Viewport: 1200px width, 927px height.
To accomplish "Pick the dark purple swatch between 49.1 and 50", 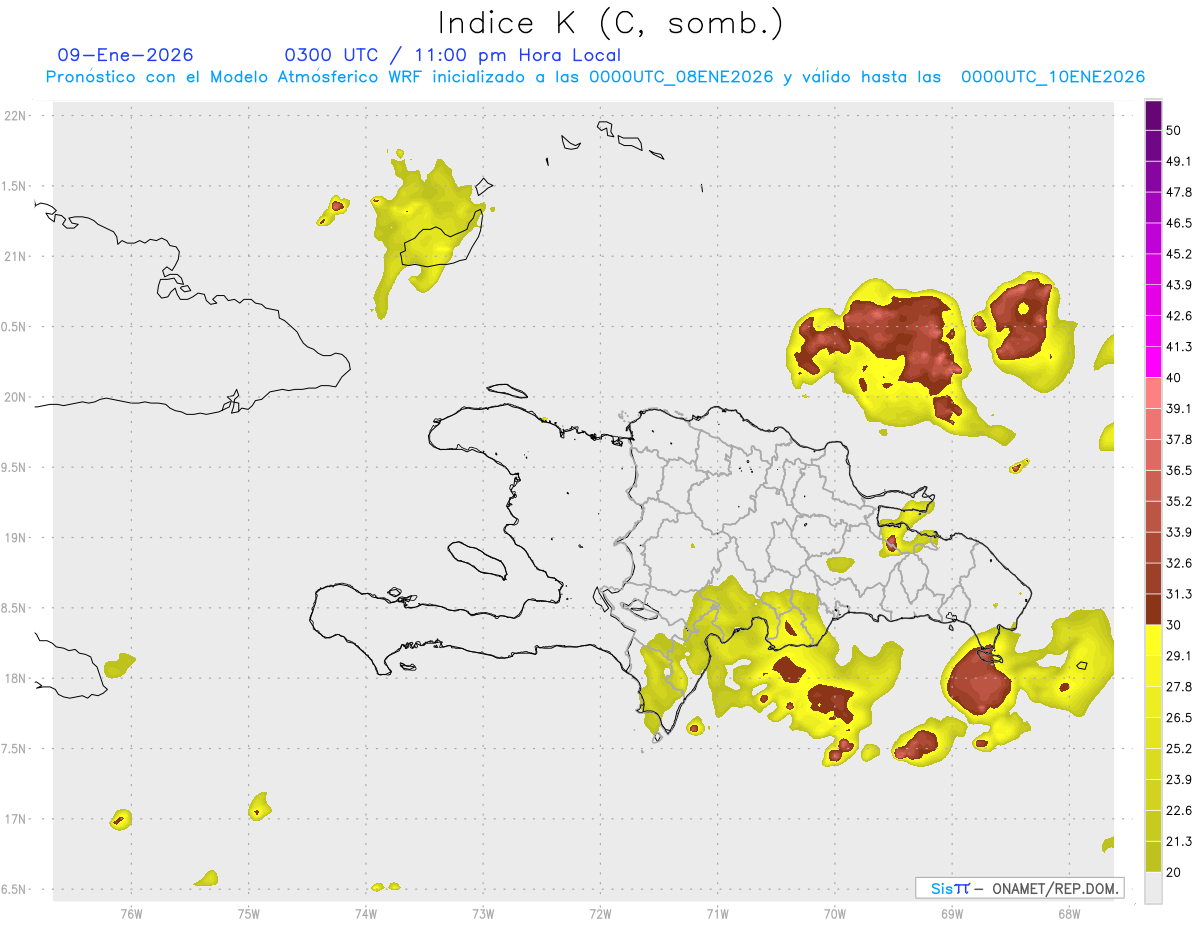I will pyautogui.click(x=1154, y=145).
